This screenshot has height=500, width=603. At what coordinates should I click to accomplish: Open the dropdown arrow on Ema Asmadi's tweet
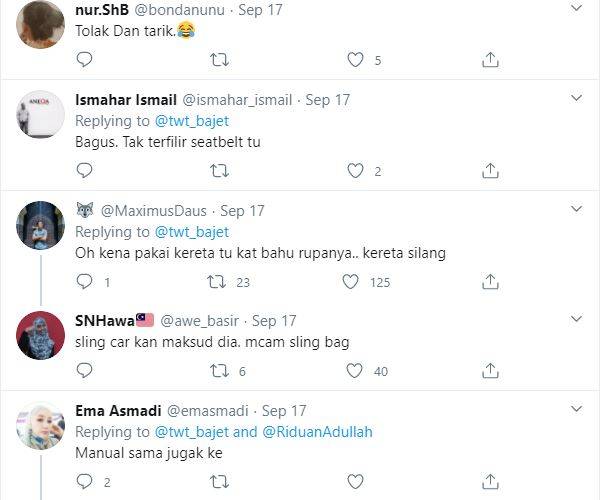click(576, 409)
